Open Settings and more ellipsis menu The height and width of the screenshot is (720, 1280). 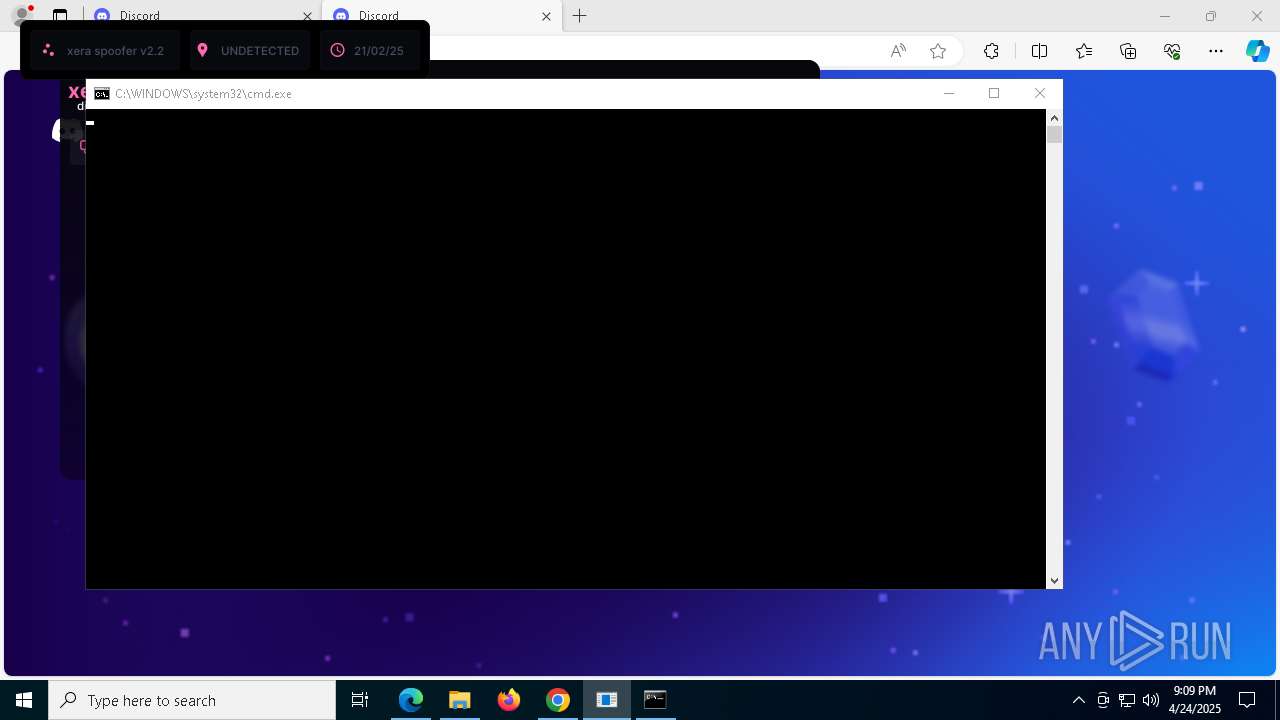point(1216,51)
